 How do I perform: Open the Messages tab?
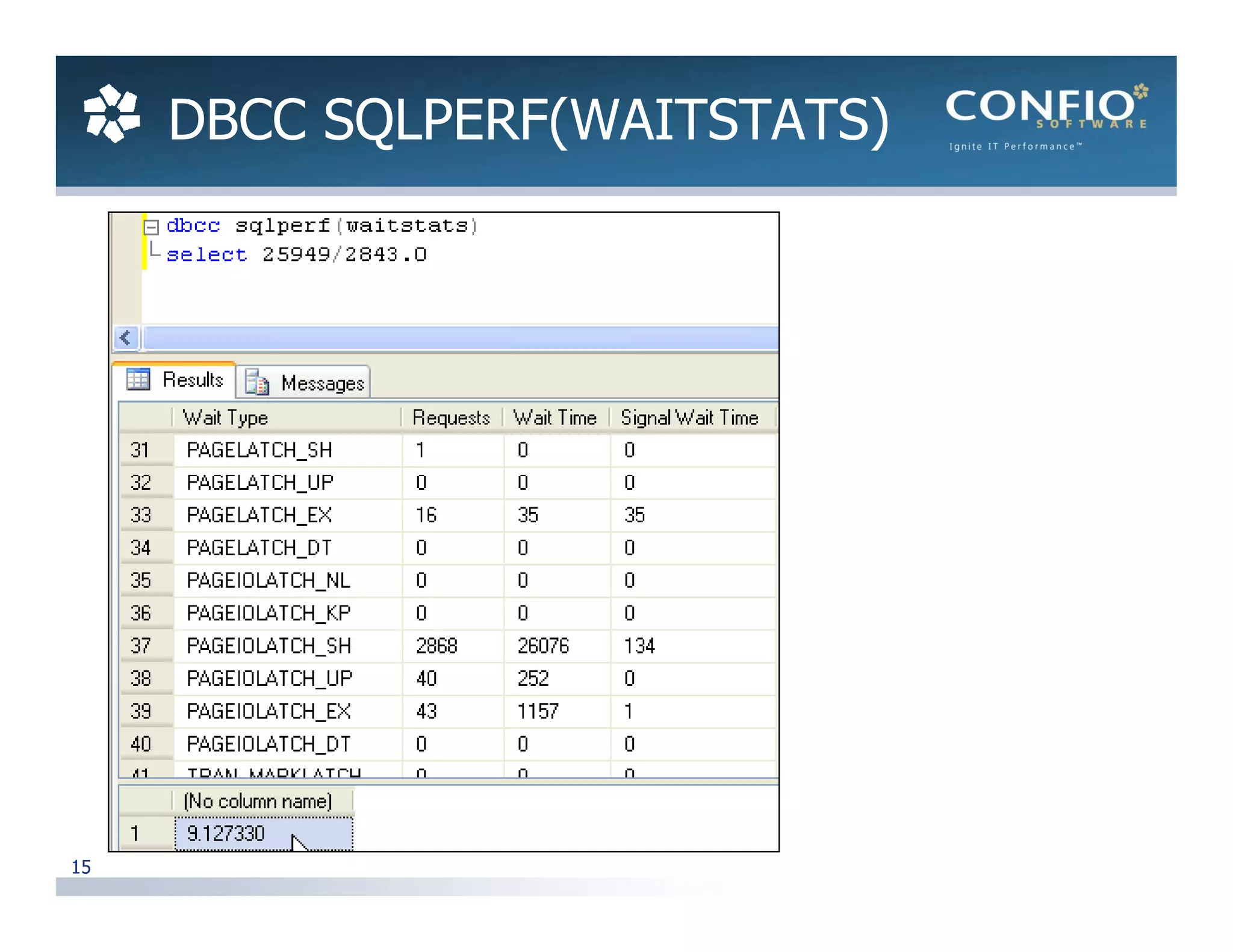coord(303,382)
